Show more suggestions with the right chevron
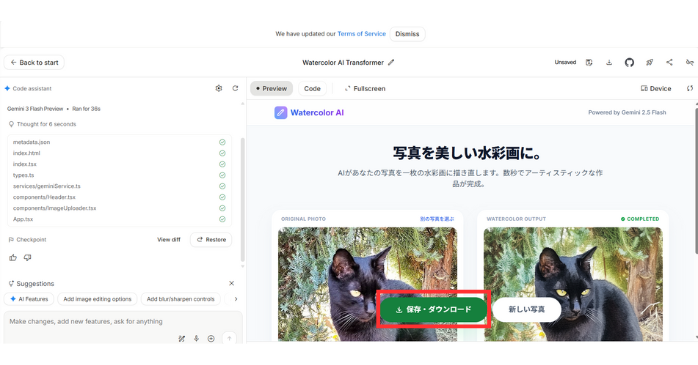The width and height of the screenshot is (698, 365). pos(236,299)
